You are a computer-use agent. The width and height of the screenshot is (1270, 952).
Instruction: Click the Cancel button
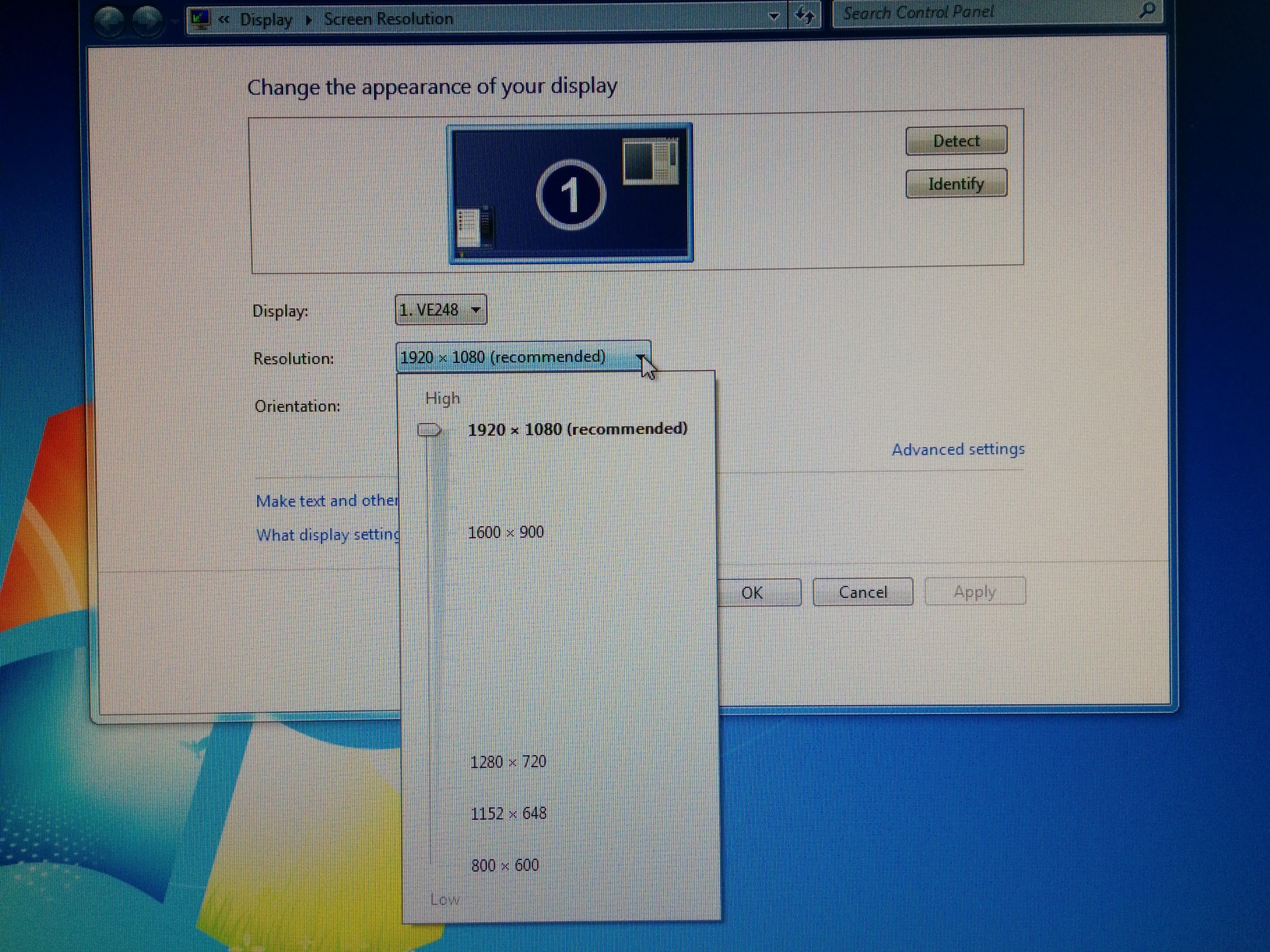(x=863, y=592)
